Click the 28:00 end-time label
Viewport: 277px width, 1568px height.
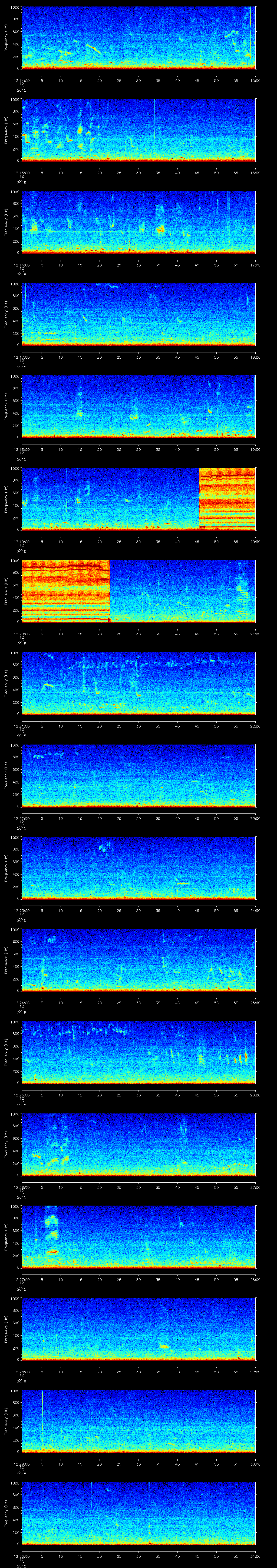pos(256,1279)
